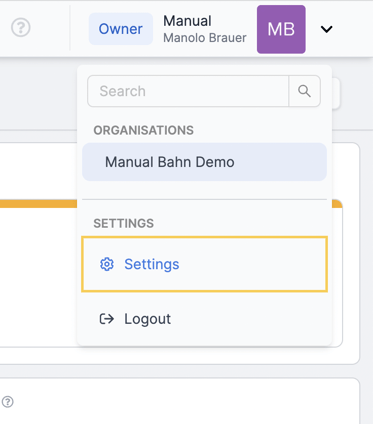The height and width of the screenshot is (424, 373).
Task: Click the gear icon beside Settings
Action: [107, 264]
